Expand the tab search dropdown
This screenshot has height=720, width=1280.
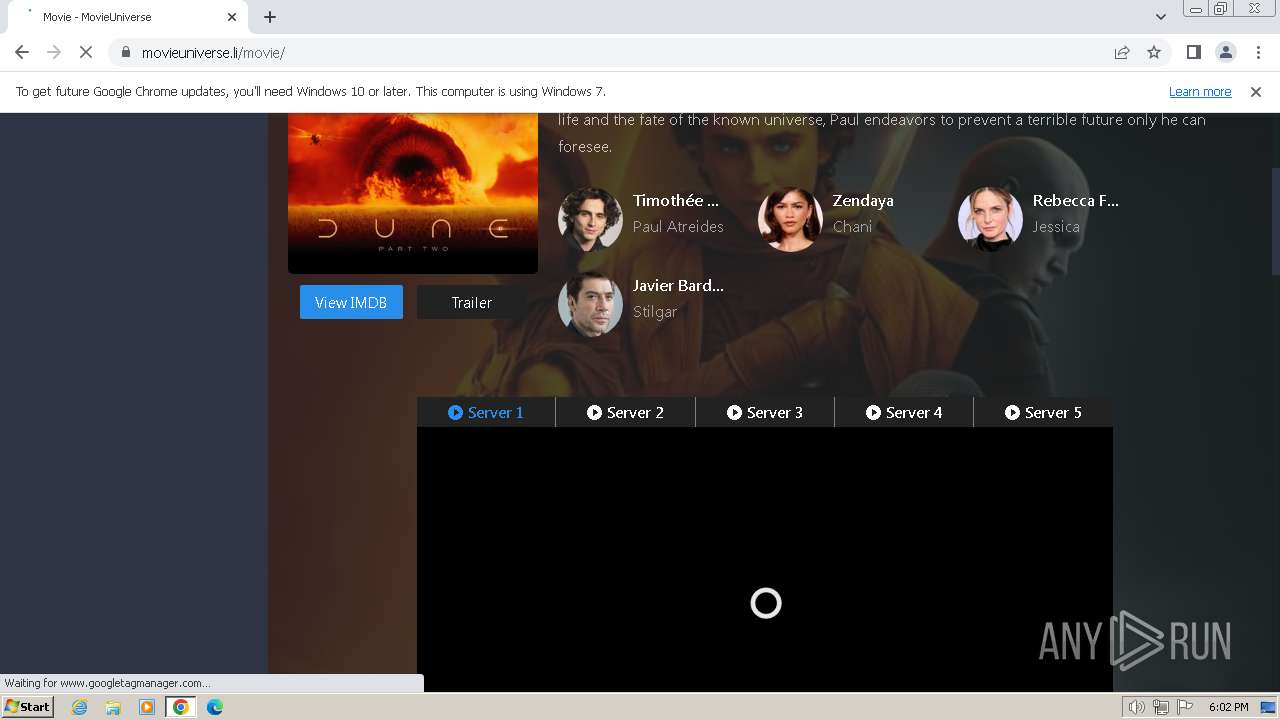1160,17
